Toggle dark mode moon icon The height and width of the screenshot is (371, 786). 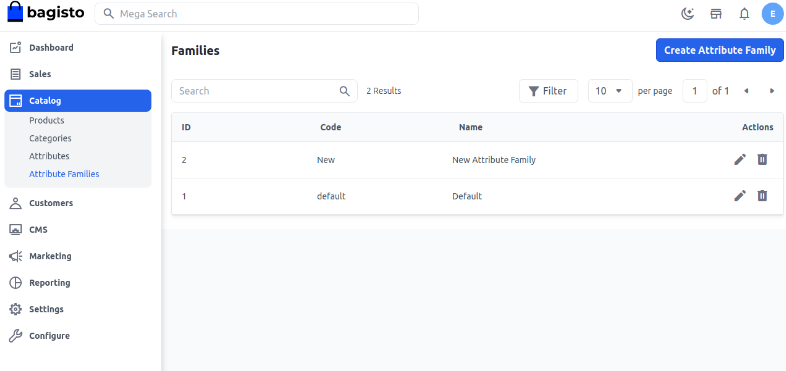(687, 14)
